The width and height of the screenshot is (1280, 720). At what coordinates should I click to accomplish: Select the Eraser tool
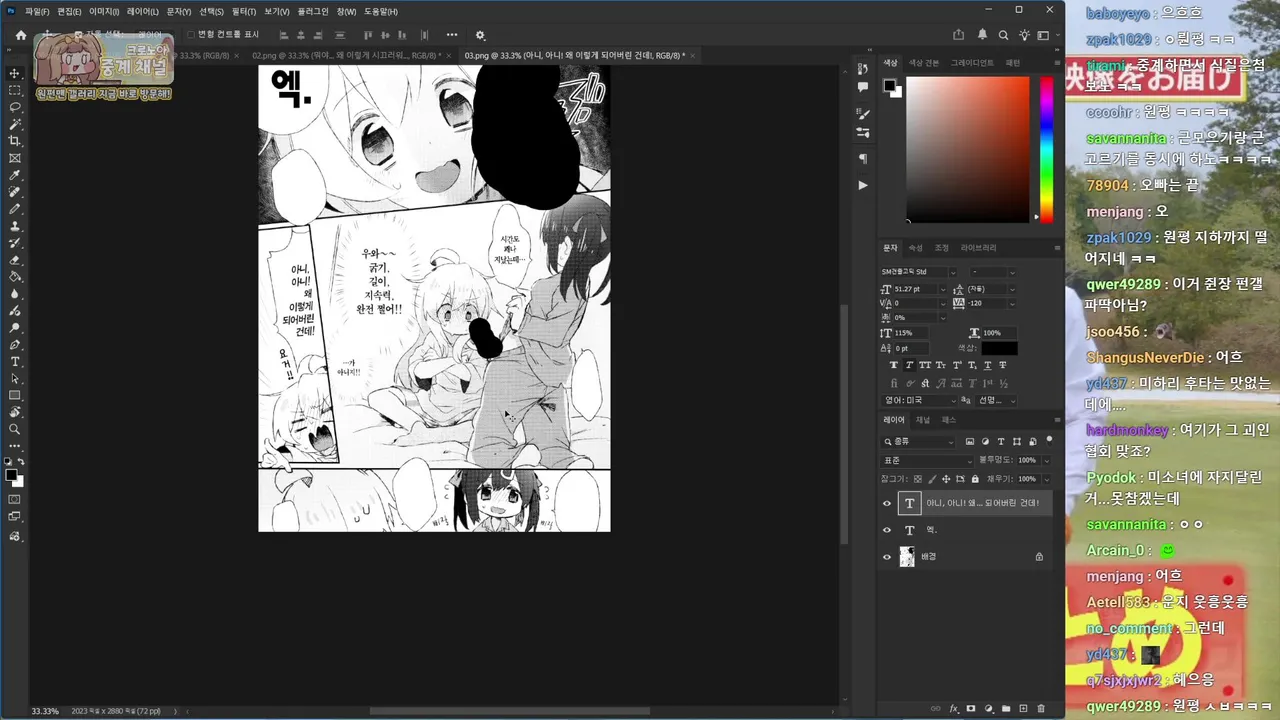[x=15, y=260]
